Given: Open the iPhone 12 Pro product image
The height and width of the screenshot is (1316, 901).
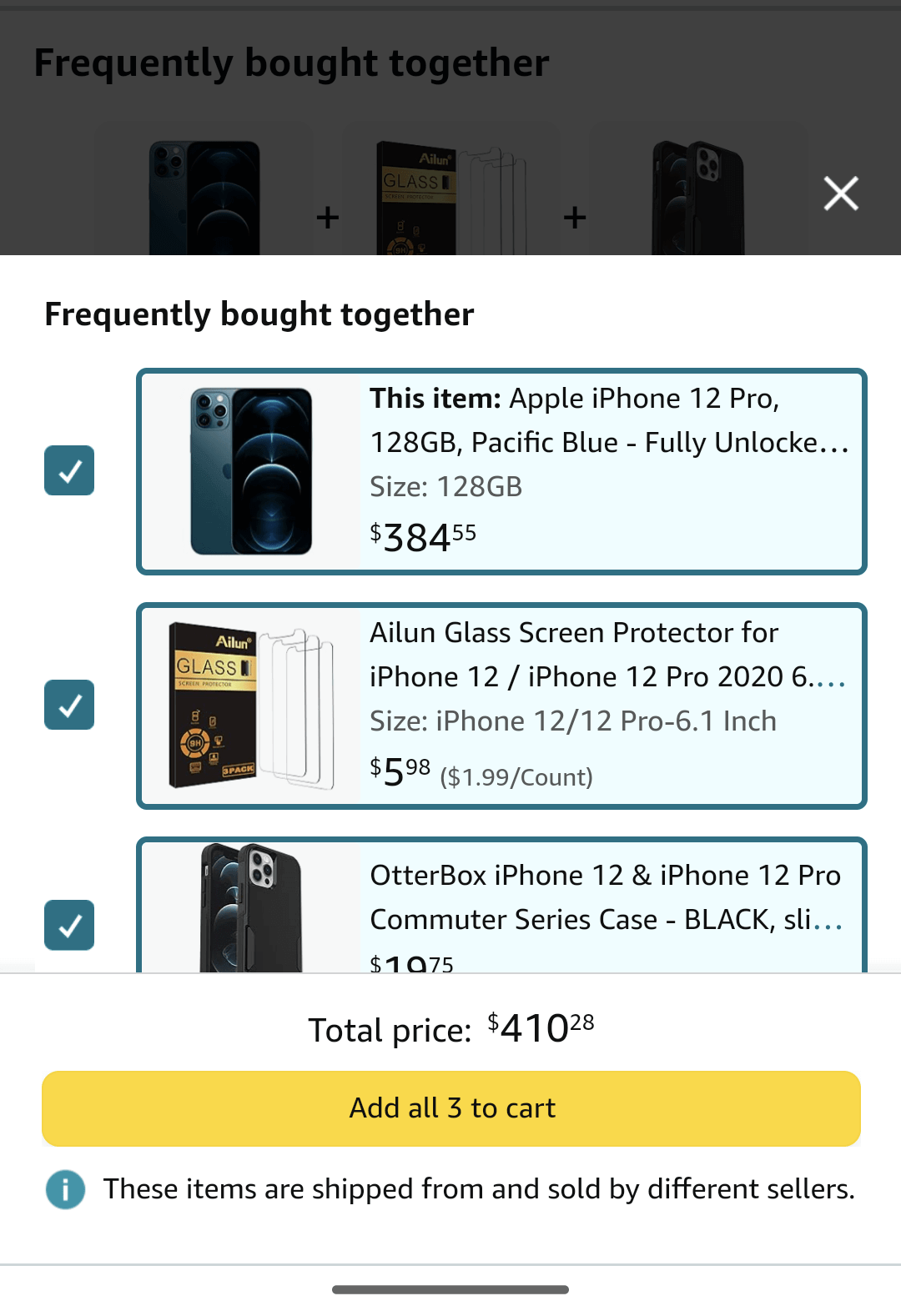Looking at the screenshot, I should tap(251, 471).
